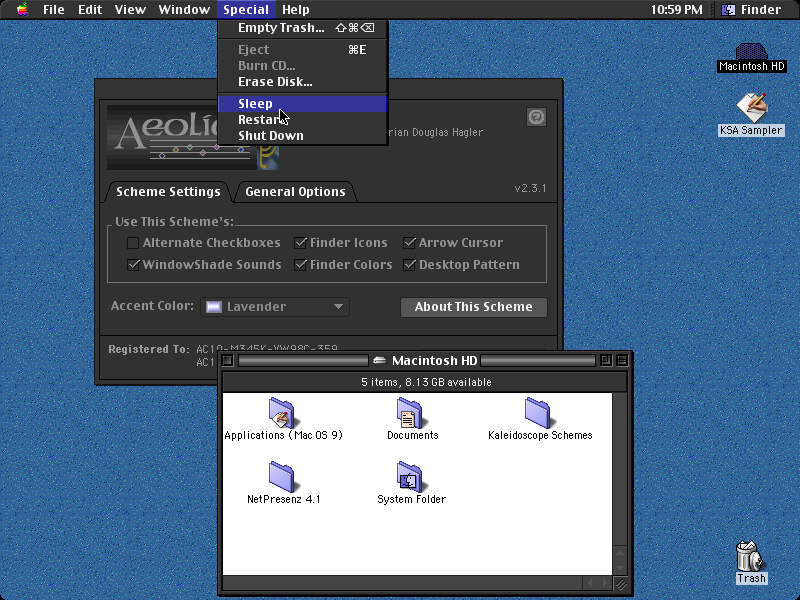
Task: Click the About This Scheme button
Action: coord(473,307)
